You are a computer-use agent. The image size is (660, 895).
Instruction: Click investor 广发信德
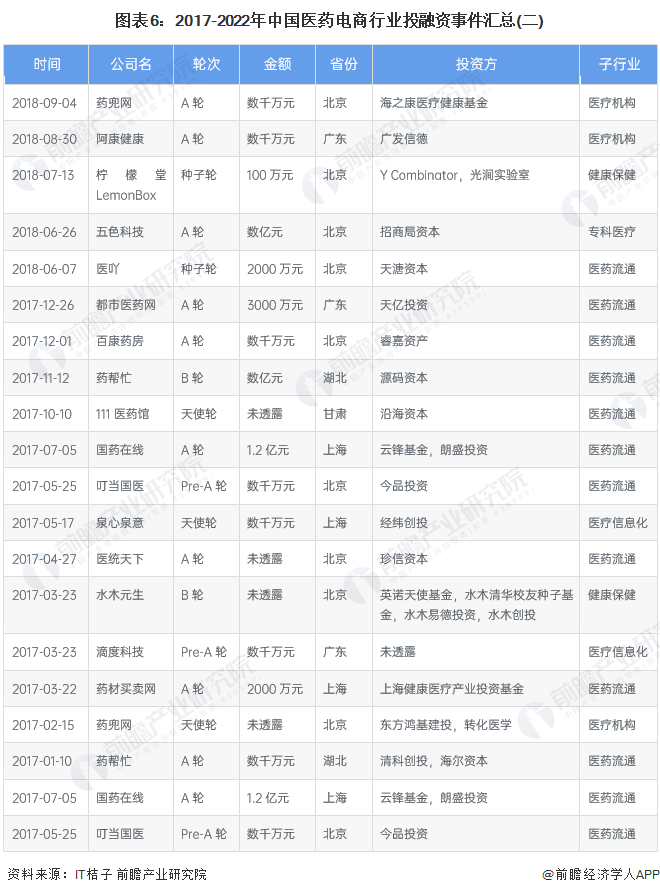(x=404, y=139)
